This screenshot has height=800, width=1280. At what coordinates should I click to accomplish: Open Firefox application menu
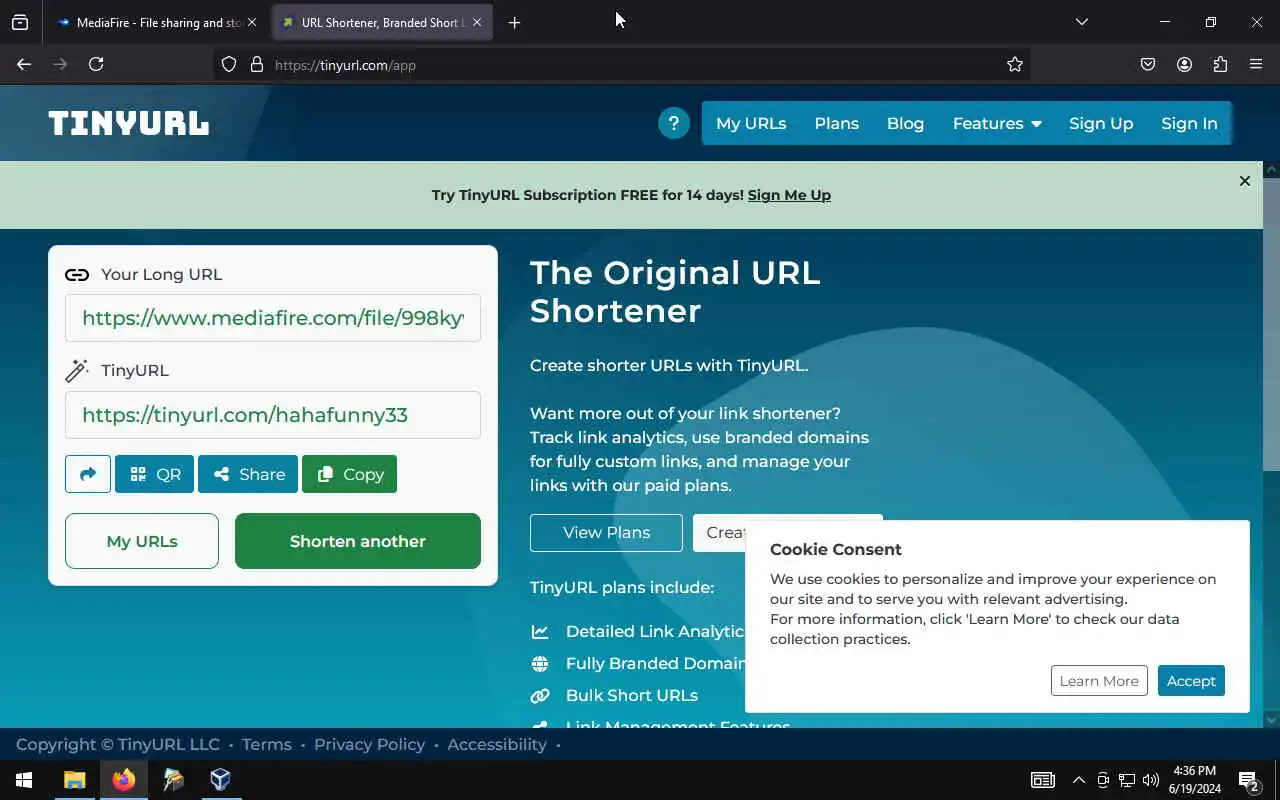pos(1256,64)
